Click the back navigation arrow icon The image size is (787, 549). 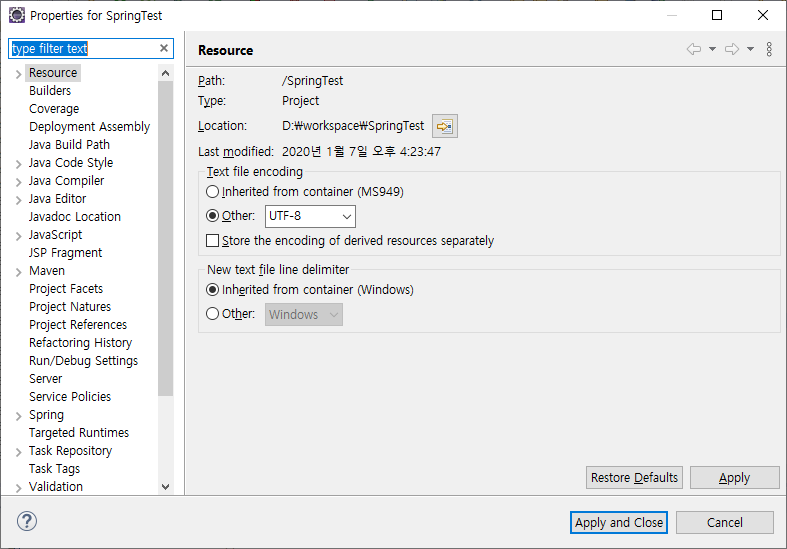pos(694,49)
